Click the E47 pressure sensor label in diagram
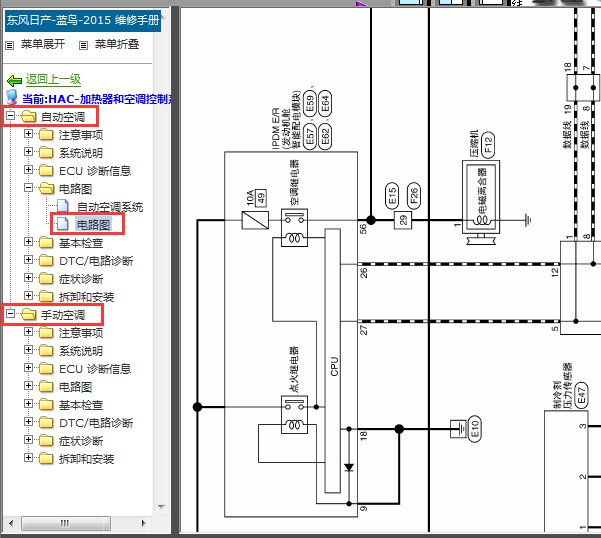The height and width of the screenshot is (538, 601). pos(581,395)
